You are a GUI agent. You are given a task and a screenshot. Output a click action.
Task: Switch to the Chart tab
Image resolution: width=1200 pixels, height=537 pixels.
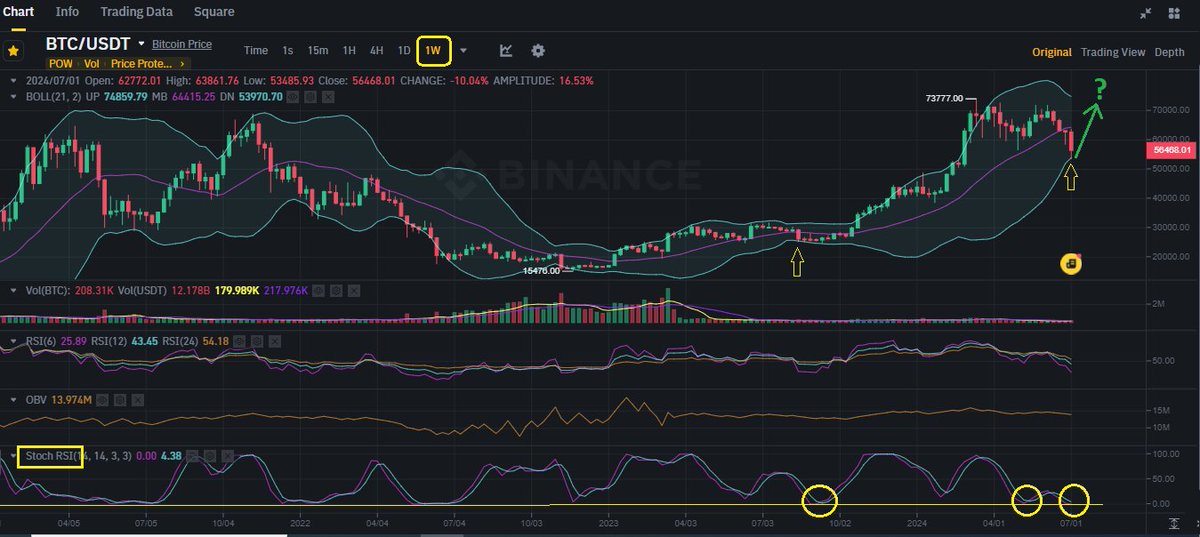[x=18, y=12]
